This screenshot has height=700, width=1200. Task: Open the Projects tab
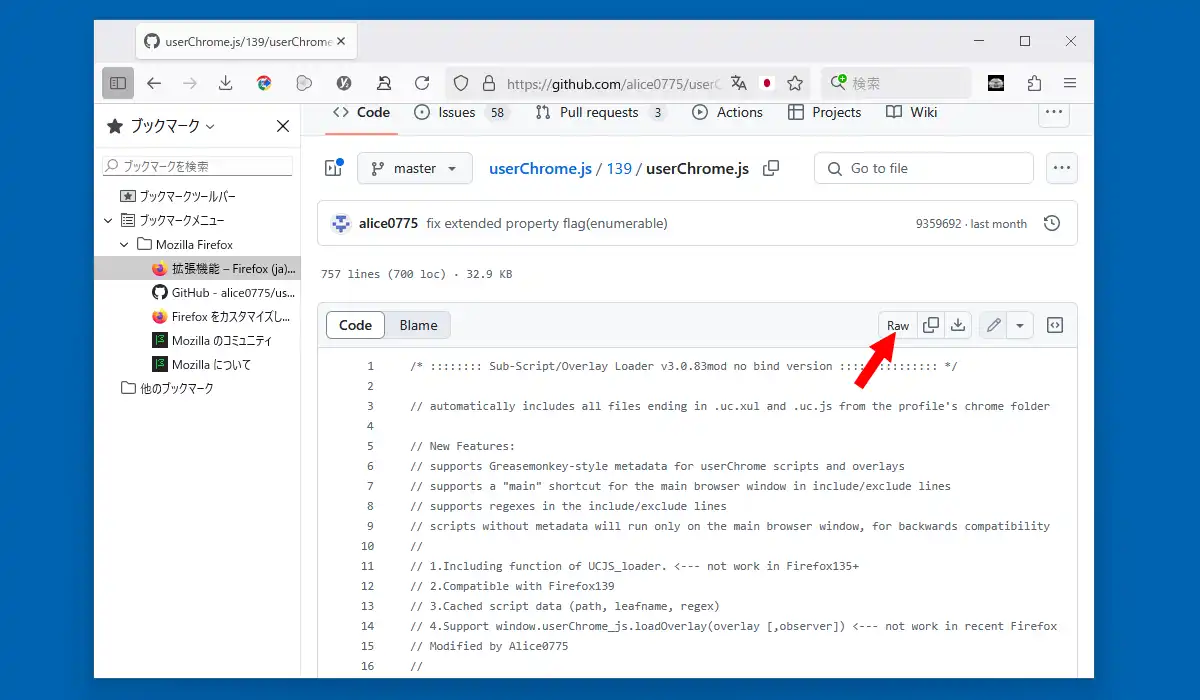[x=824, y=112]
